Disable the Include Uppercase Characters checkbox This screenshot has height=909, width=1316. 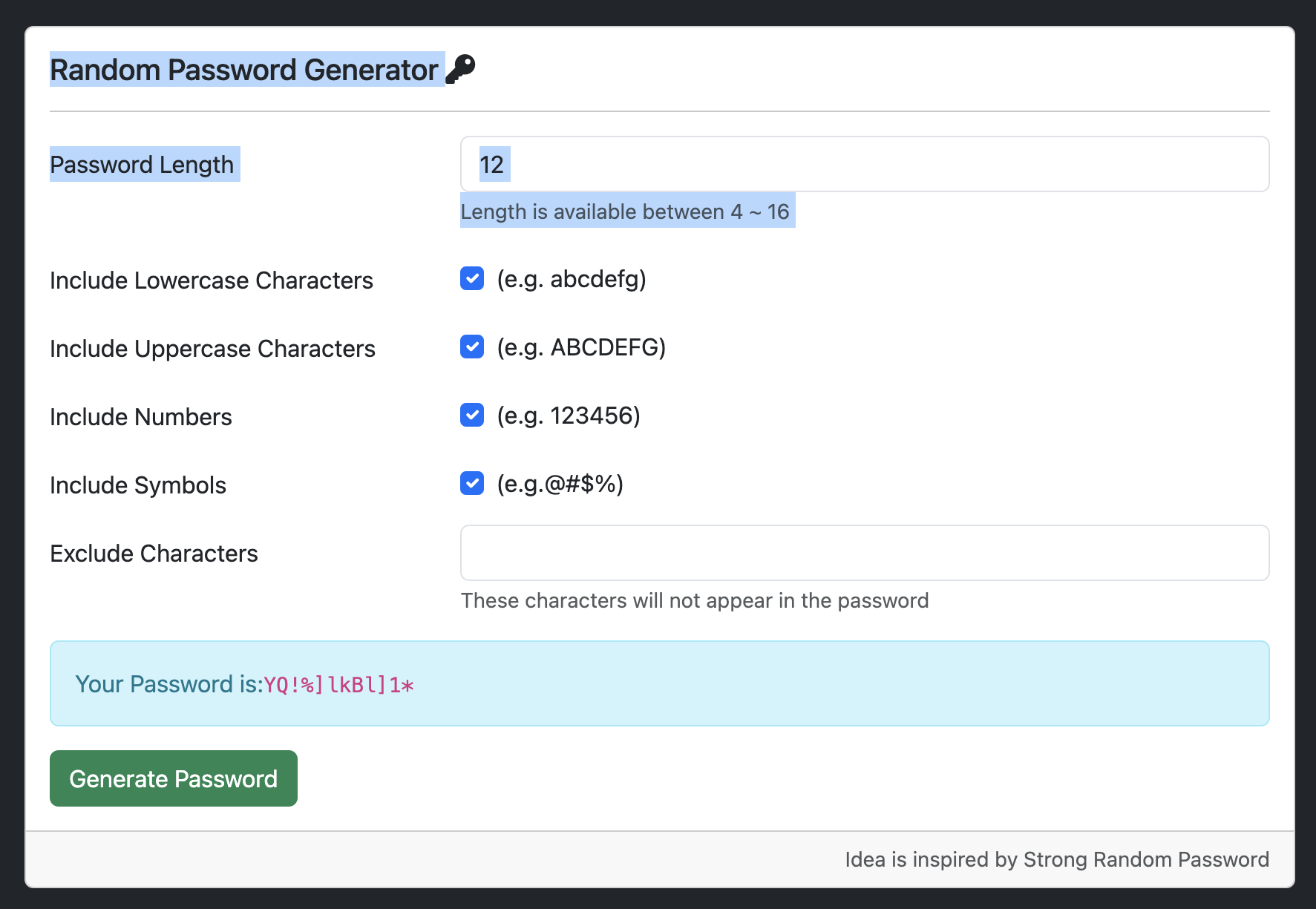pos(471,347)
